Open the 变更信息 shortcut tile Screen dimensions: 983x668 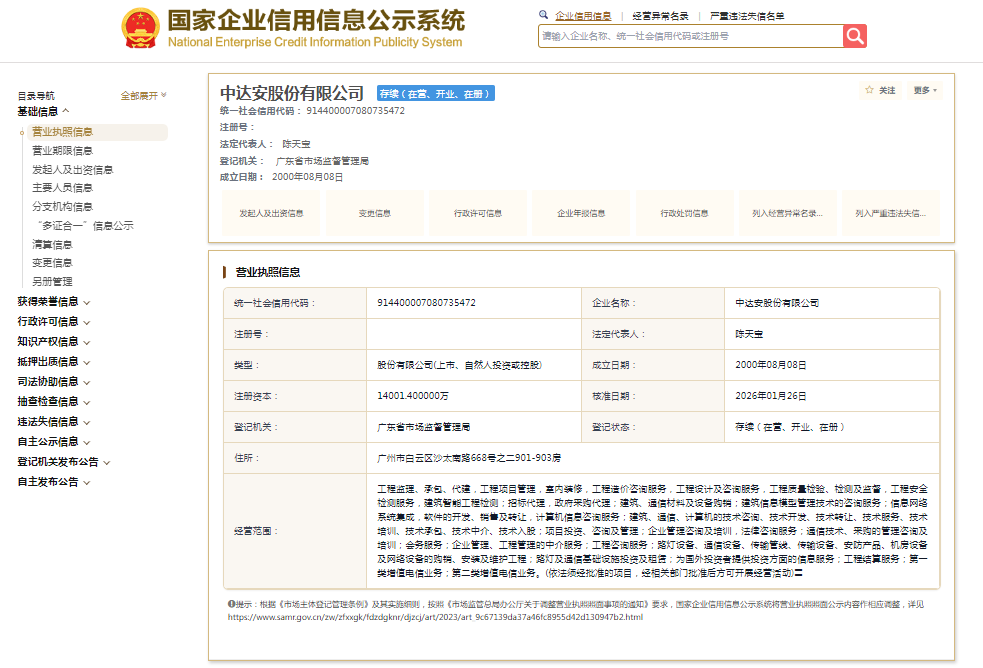374,213
